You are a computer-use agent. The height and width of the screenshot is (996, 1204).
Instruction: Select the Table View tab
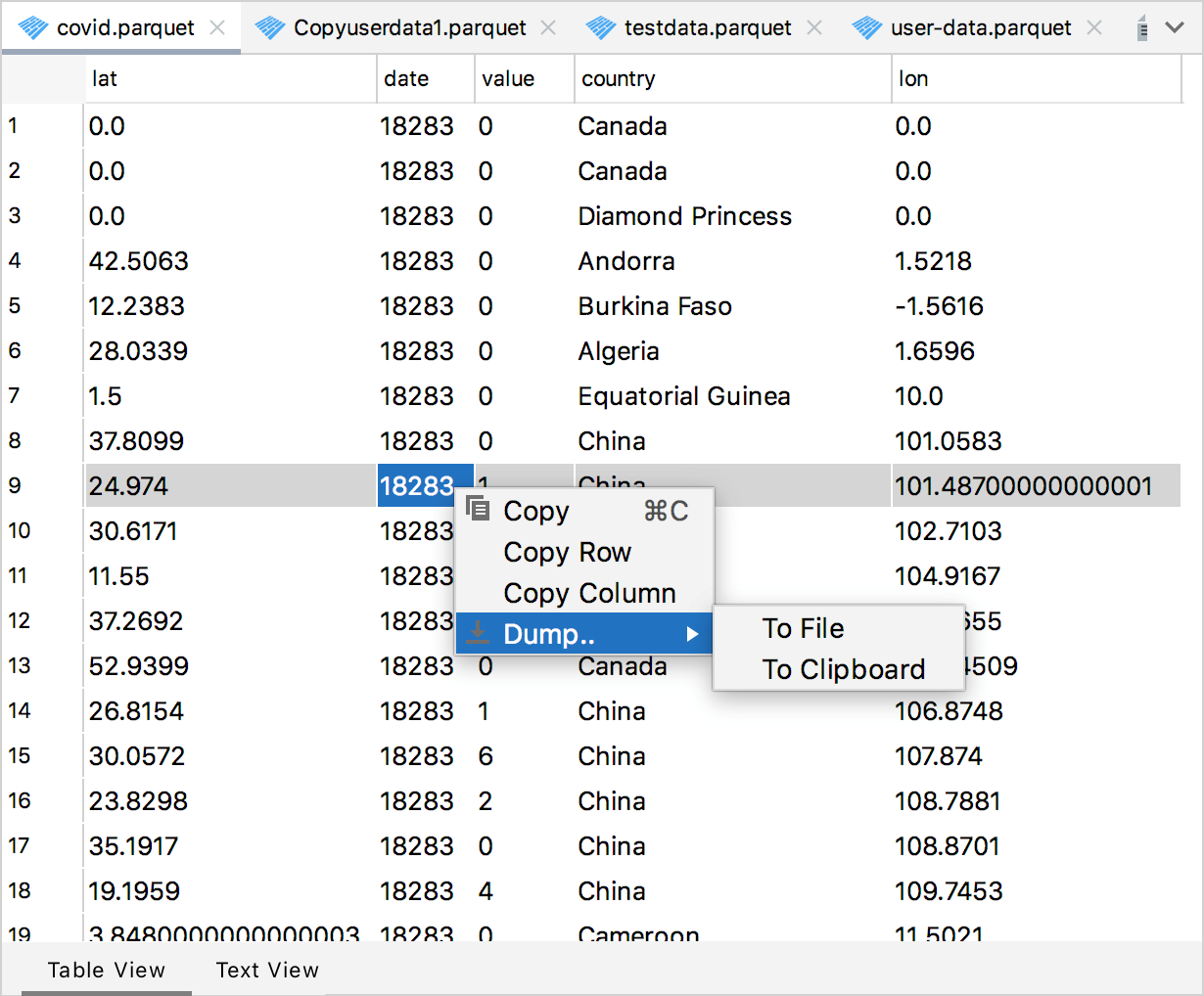tap(106, 970)
